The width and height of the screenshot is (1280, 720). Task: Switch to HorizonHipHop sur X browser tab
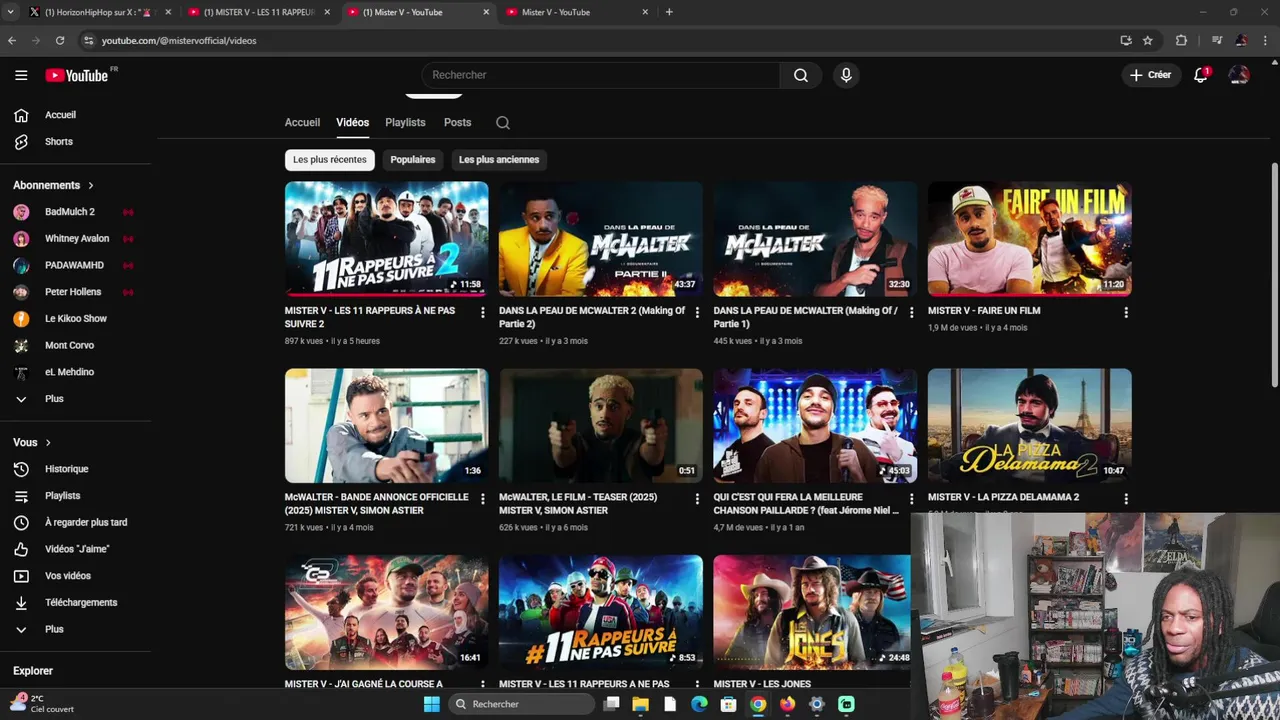pyautogui.click(x=98, y=12)
